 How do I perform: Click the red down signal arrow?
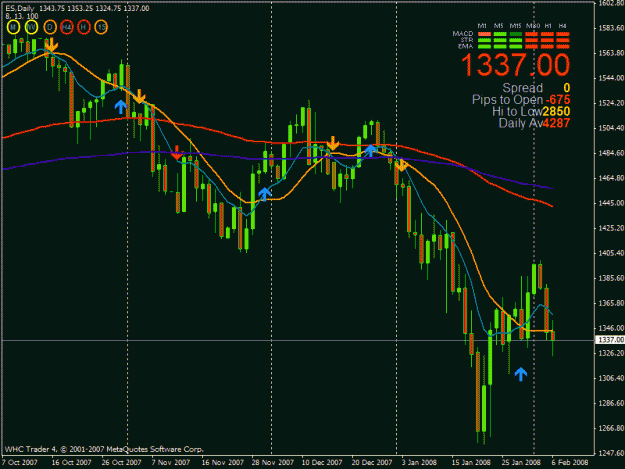[x=177, y=153]
